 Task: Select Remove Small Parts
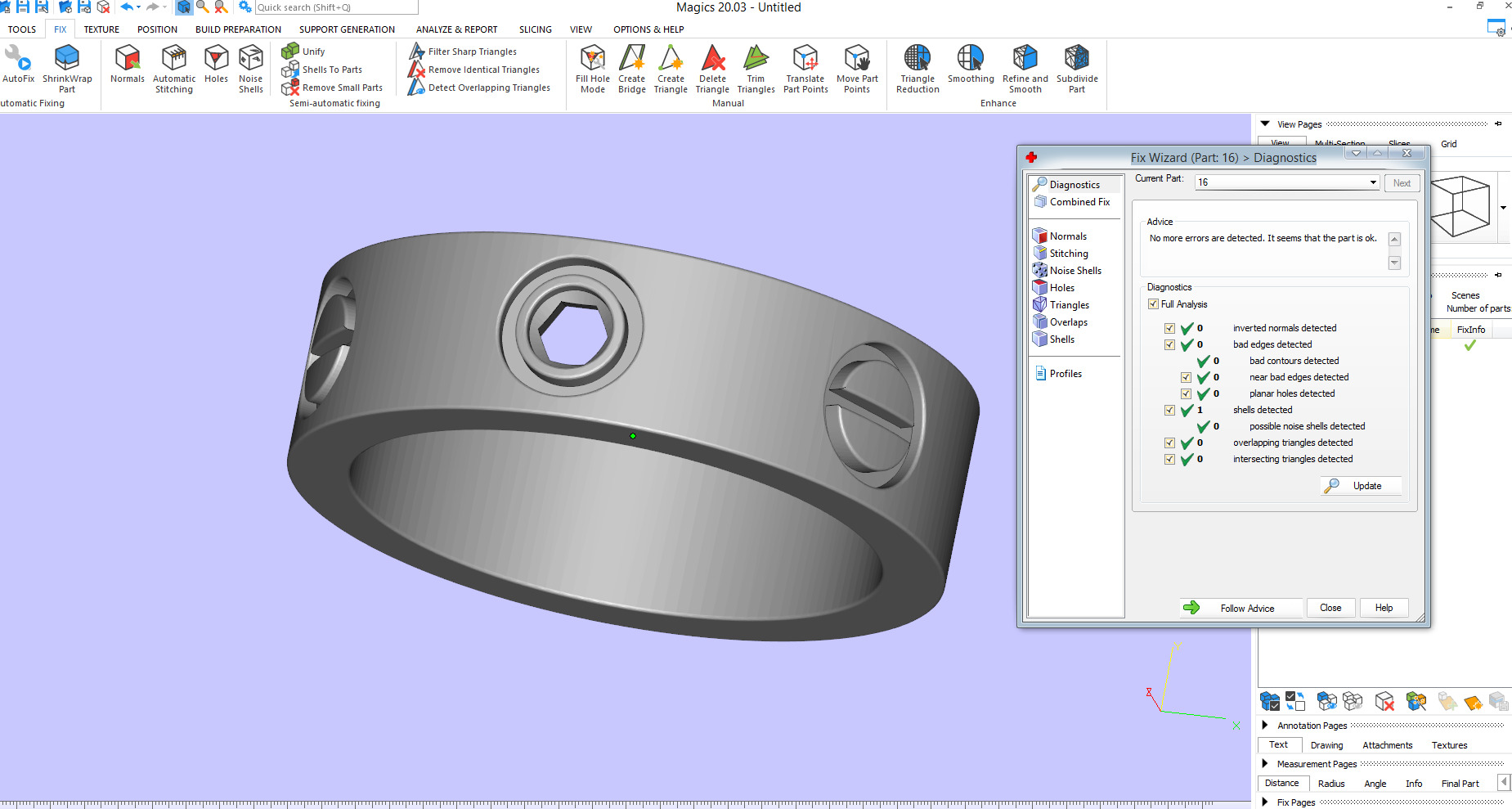(x=332, y=88)
